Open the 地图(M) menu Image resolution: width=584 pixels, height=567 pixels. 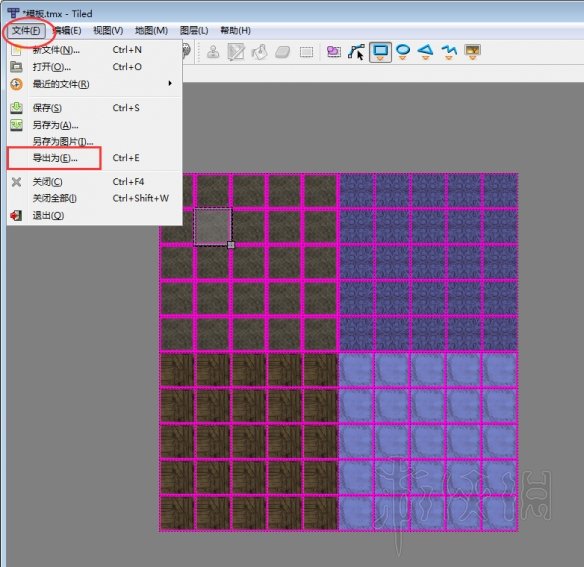tap(151, 31)
